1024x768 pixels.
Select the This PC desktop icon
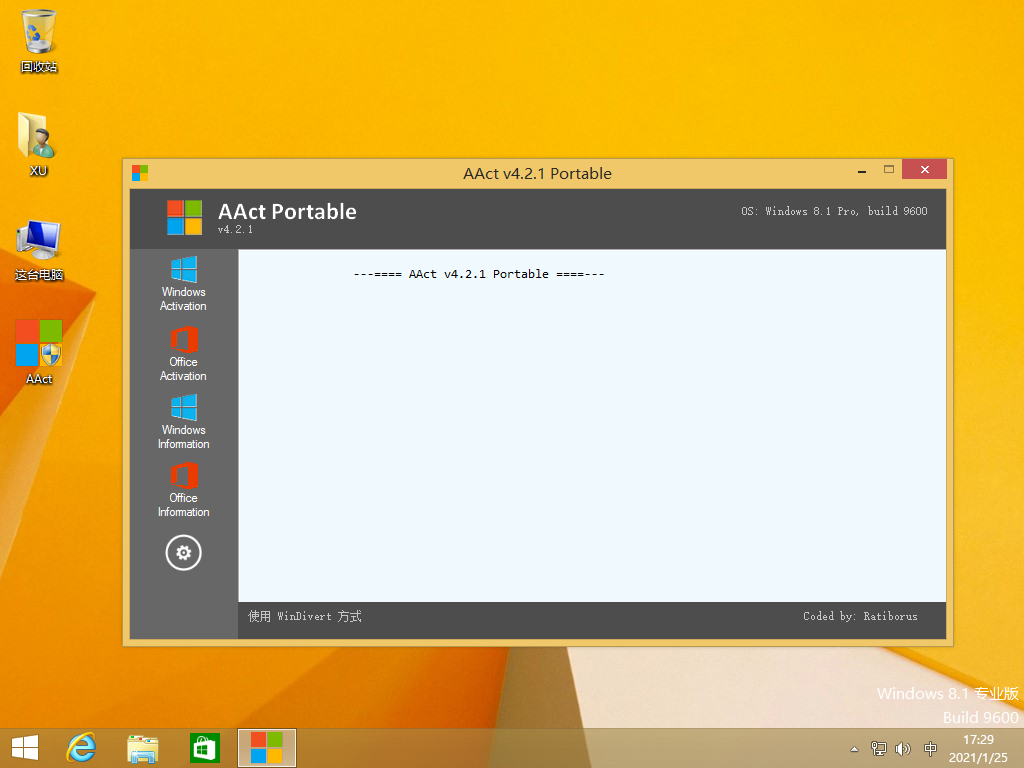(x=39, y=248)
